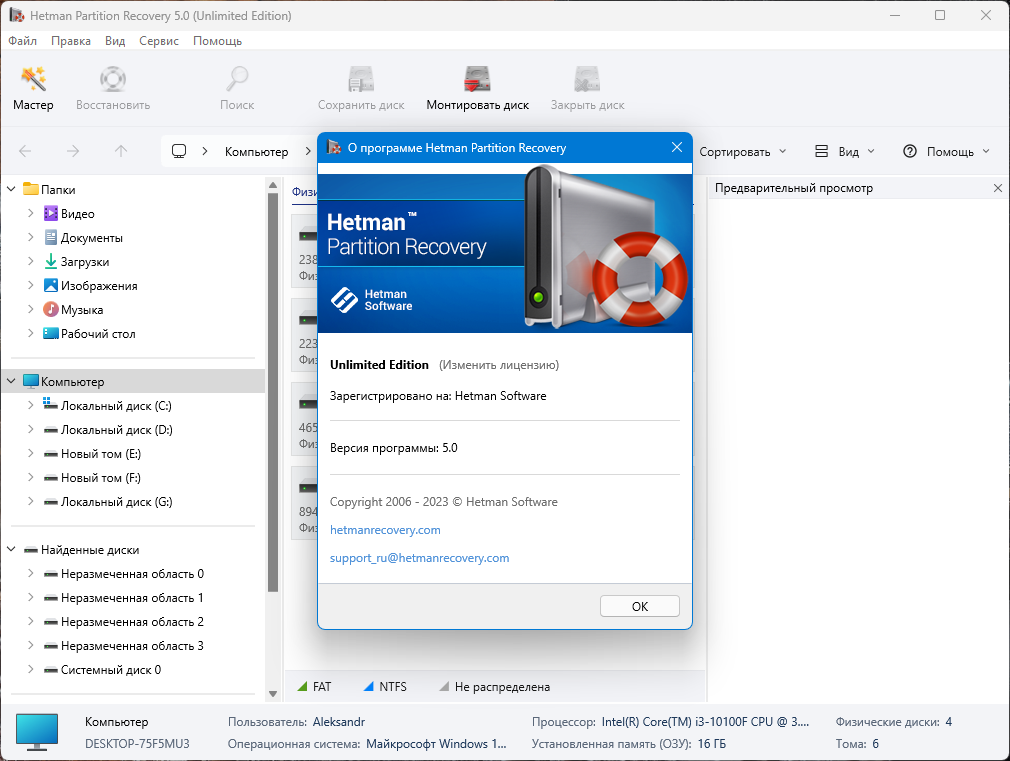Click the Локальный диск (D:) drive icon

(x=51, y=430)
